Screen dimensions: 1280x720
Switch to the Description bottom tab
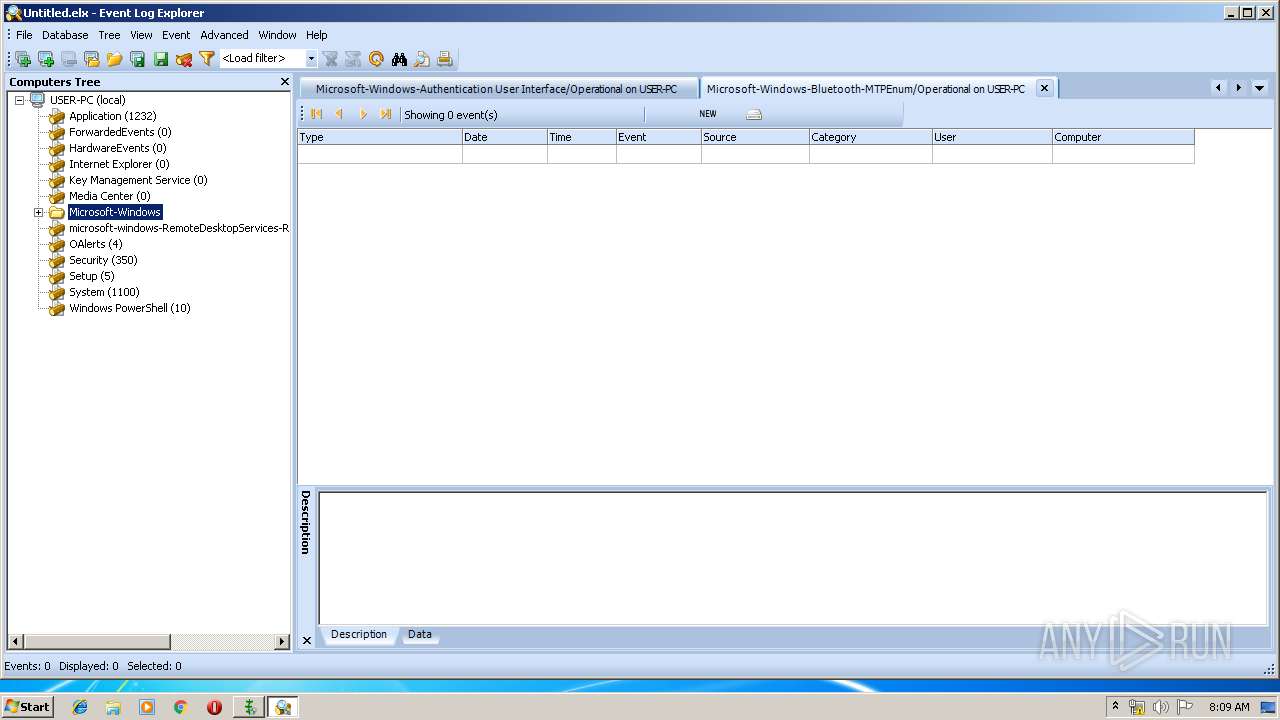tap(359, 634)
